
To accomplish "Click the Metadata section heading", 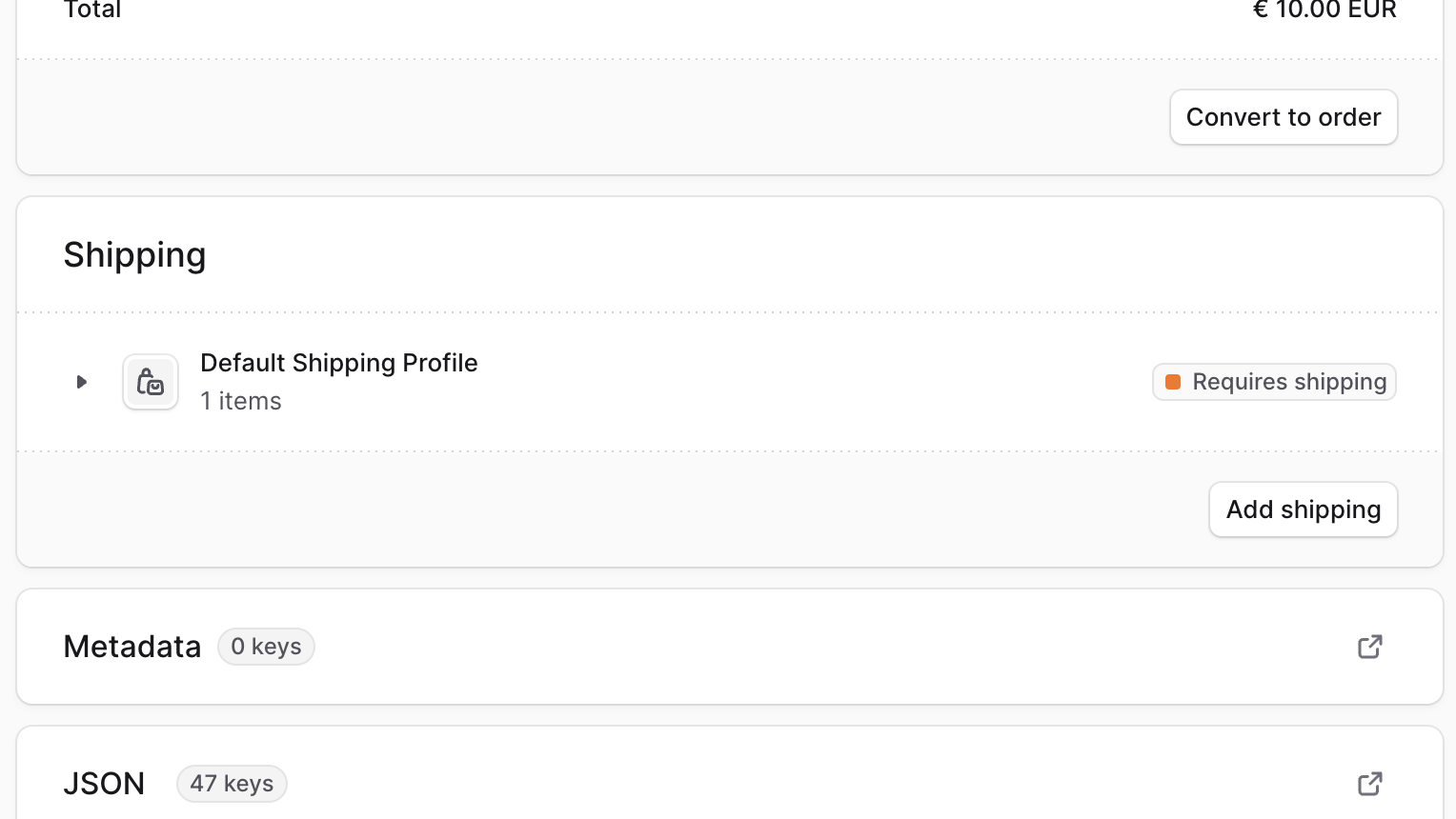I will click(x=131, y=646).
